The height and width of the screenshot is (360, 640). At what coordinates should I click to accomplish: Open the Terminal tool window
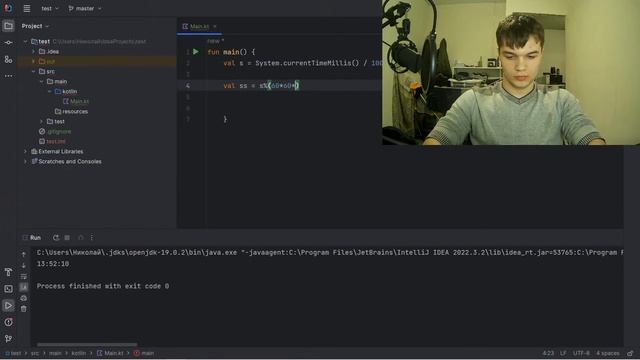point(8,289)
